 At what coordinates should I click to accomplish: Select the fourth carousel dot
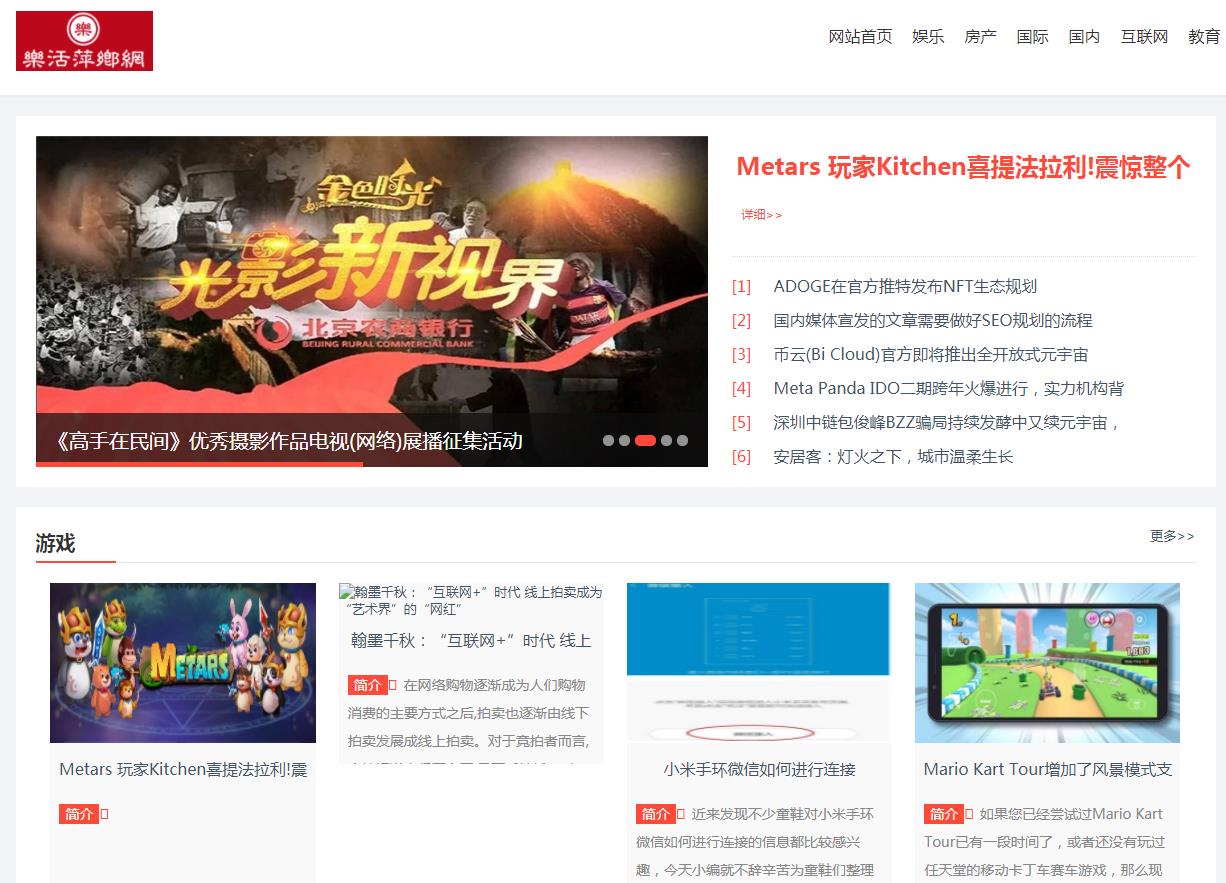[666, 440]
